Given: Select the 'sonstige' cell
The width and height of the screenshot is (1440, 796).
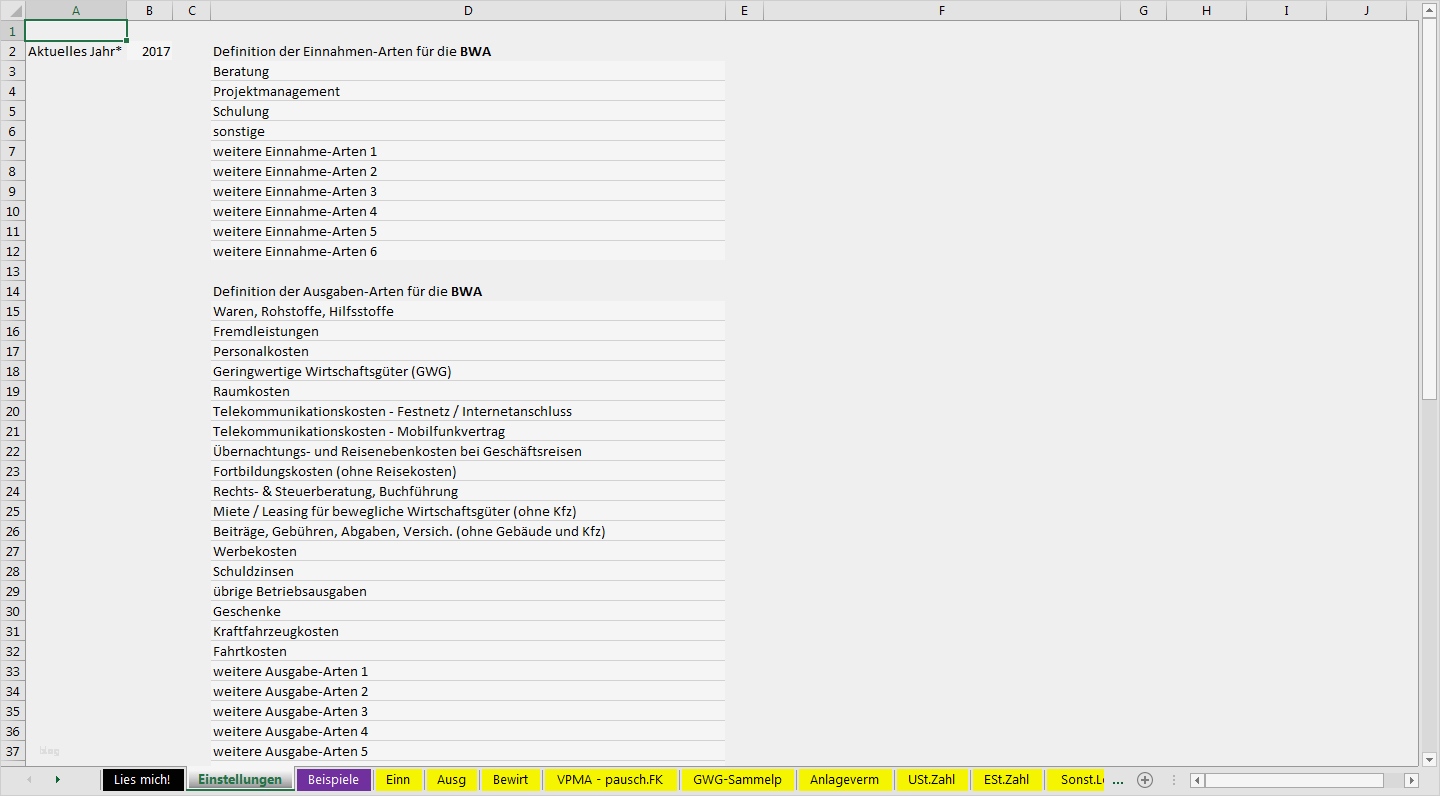Looking at the screenshot, I should pyautogui.click(x=468, y=131).
